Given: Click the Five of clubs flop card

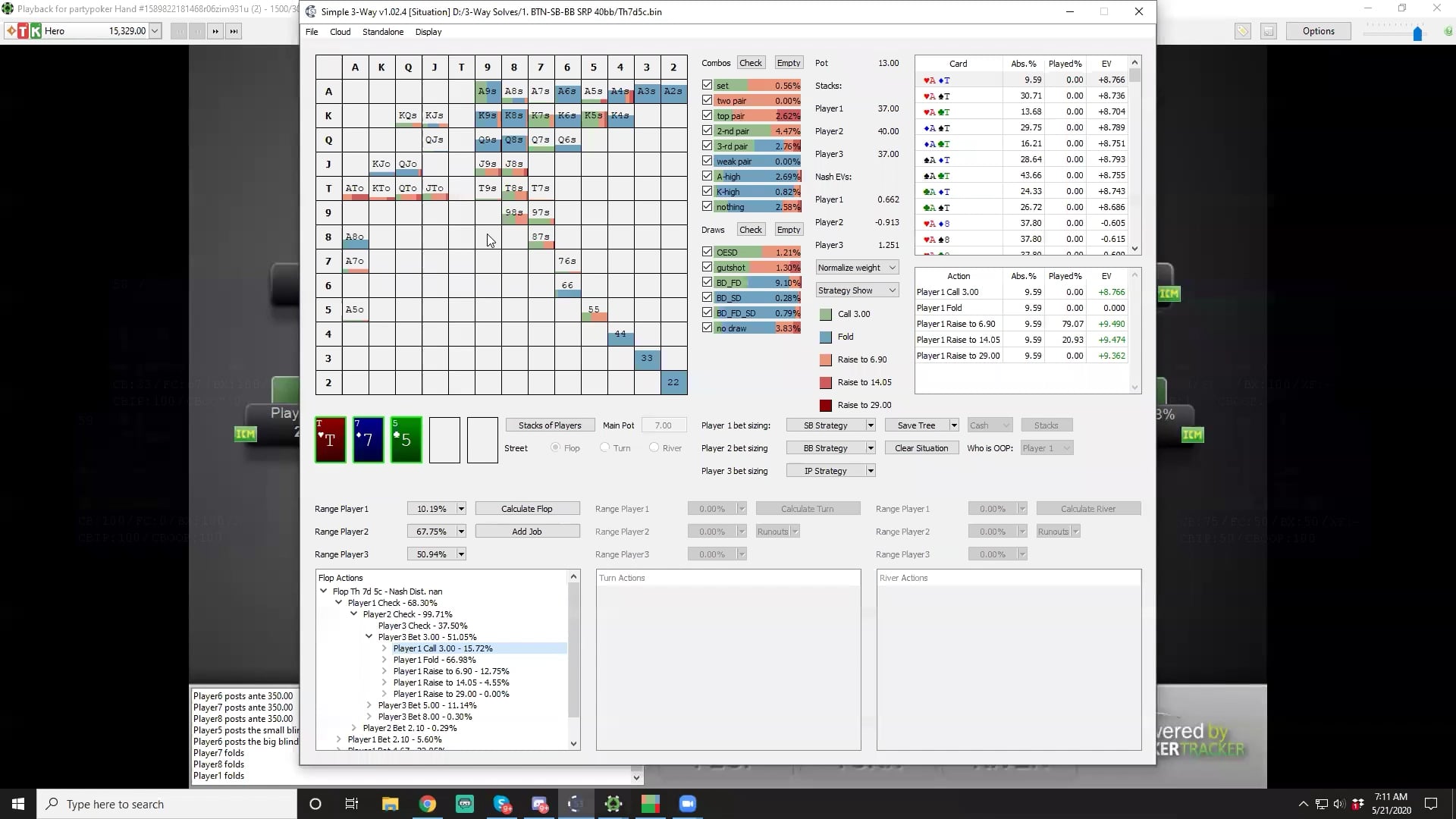Looking at the screenshot, I should coord(406,440).
